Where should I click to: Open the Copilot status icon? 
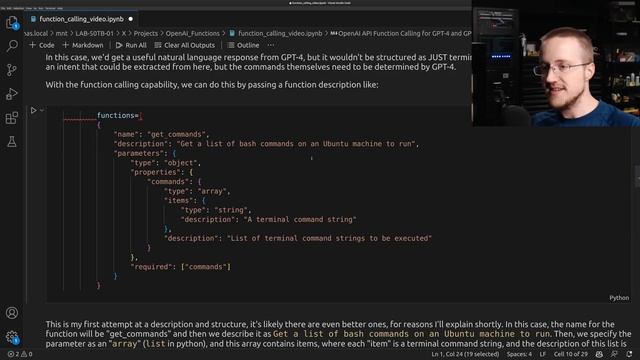[599, 354]
